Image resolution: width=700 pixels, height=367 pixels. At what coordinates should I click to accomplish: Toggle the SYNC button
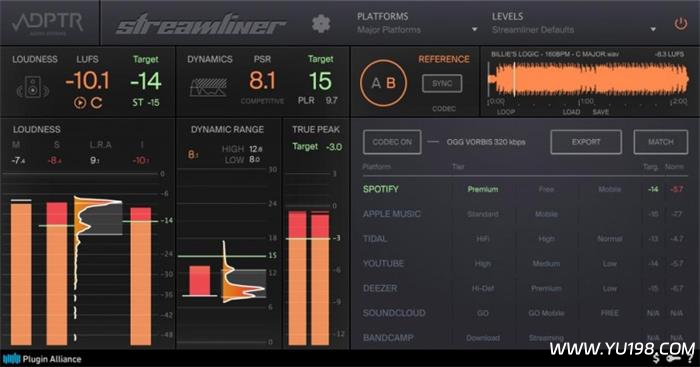pyautogui.click(x=442, y=83)
